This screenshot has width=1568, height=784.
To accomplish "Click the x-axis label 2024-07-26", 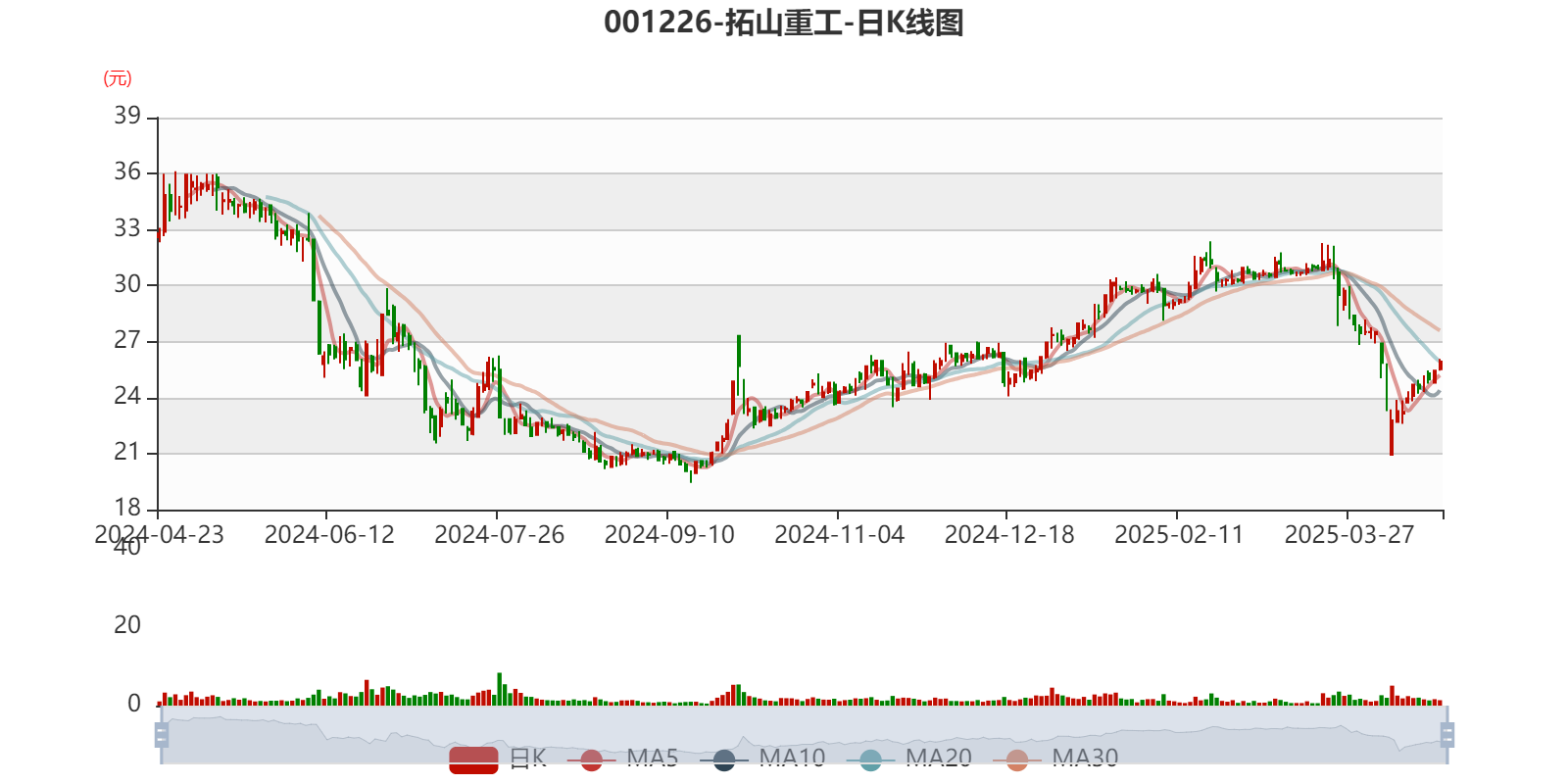I will point(499,535).
